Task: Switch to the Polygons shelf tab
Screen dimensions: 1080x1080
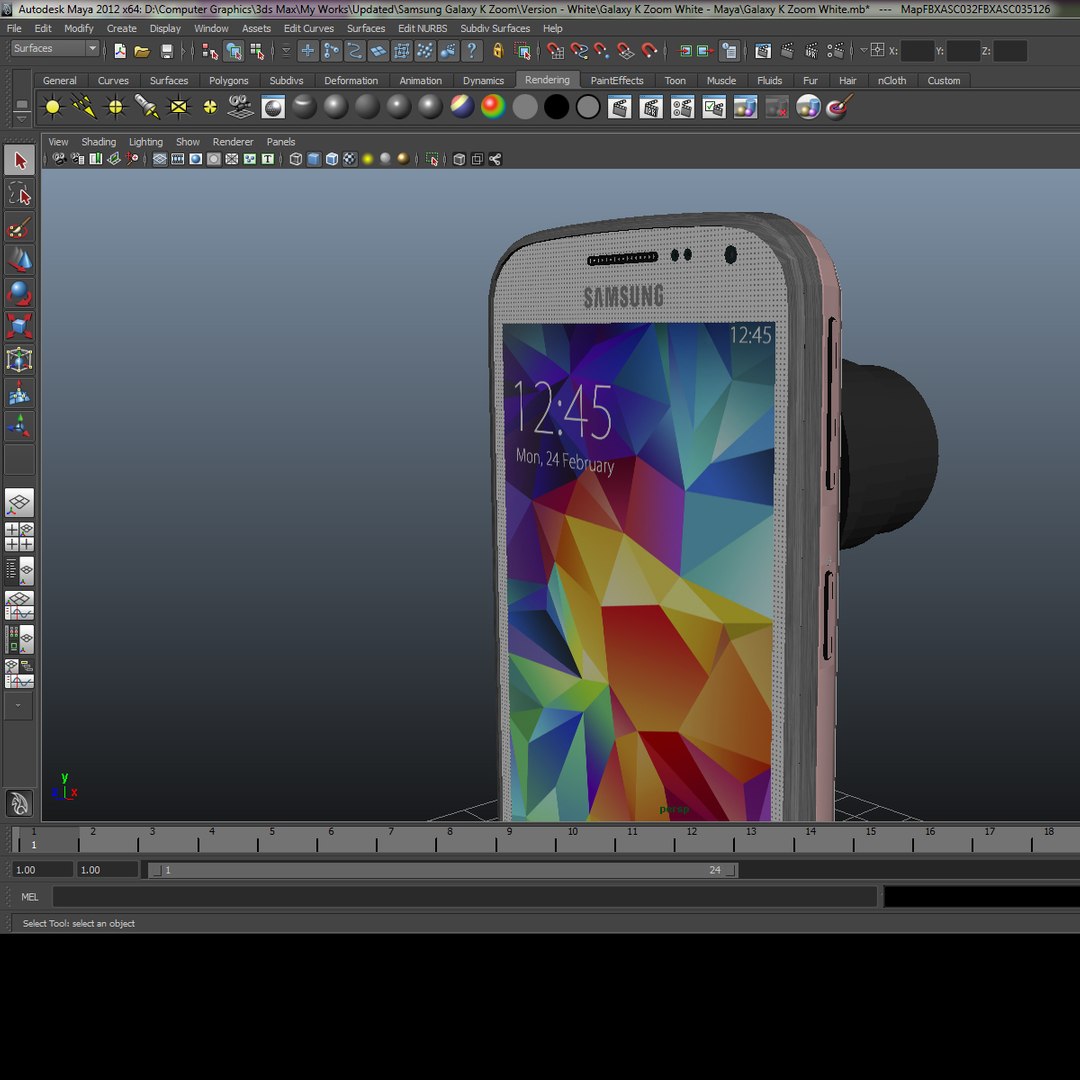Action: tap(229, 81)
